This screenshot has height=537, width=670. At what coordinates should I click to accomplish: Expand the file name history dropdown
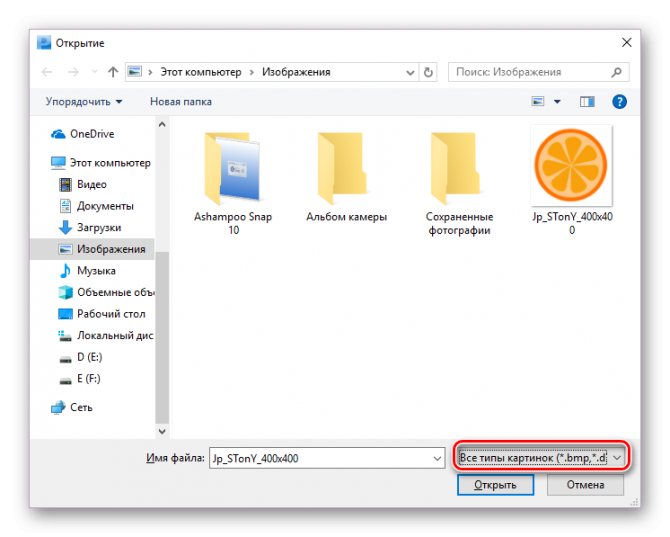[436, 458]
